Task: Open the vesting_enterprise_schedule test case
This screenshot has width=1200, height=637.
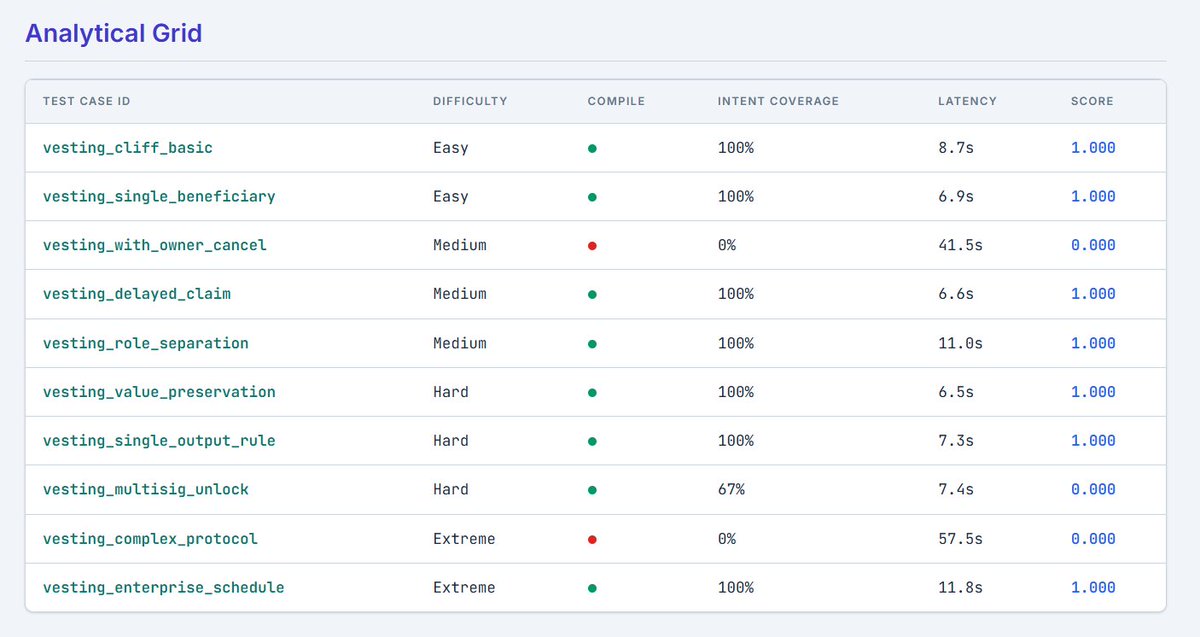Action: pyautogui.click(x=164, y=588)
